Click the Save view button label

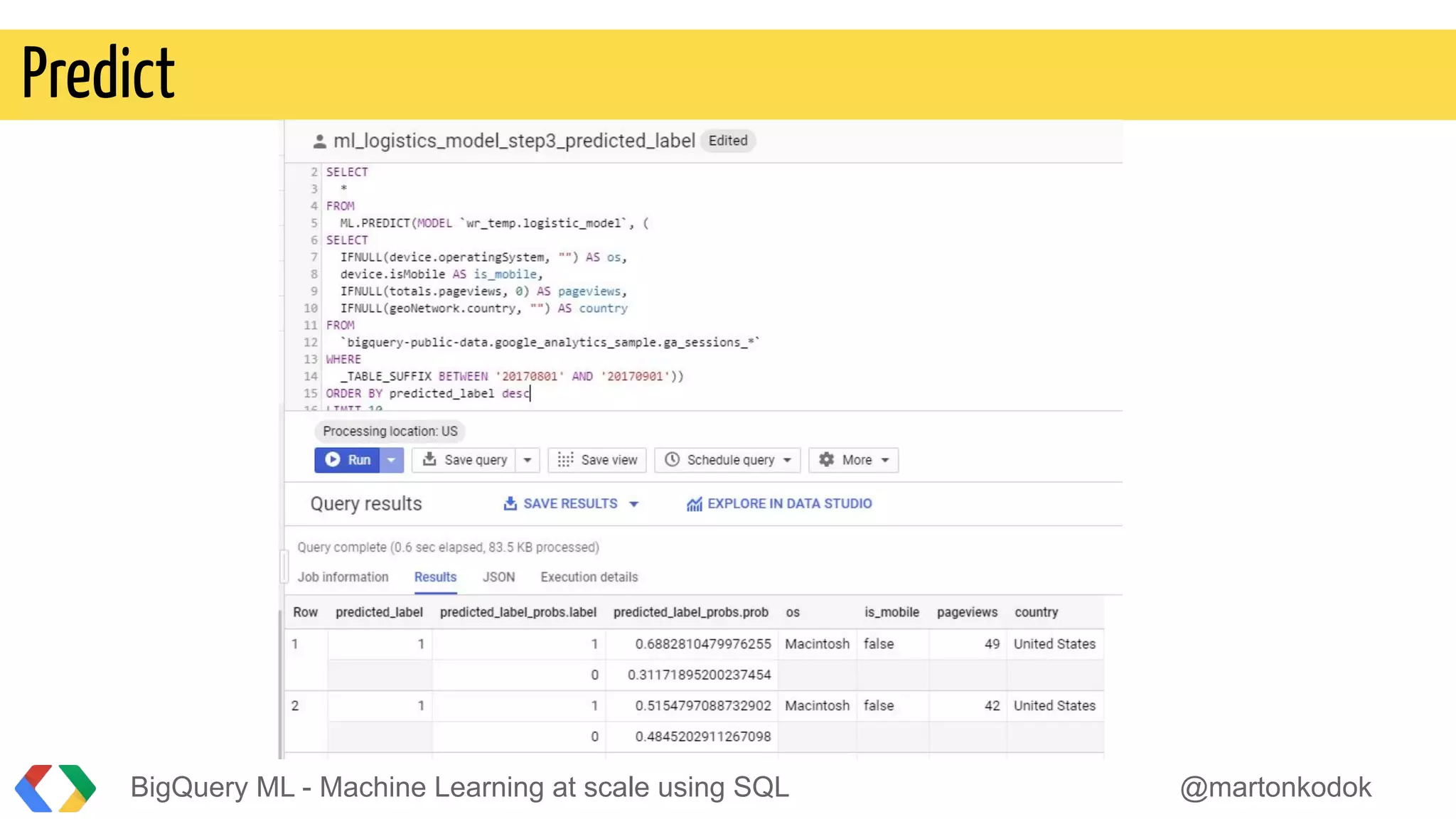[609, 460]
